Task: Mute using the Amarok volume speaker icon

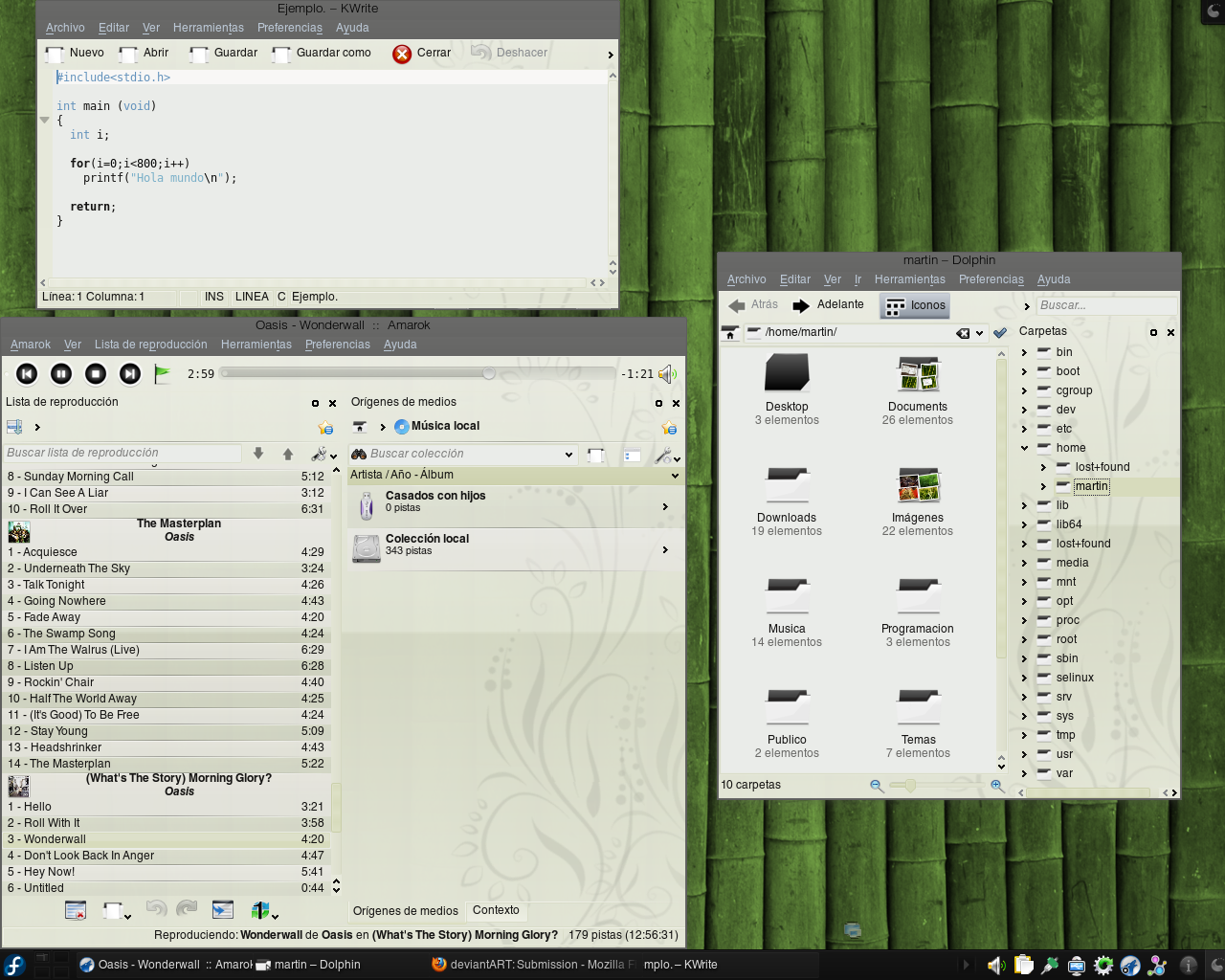Action: coord(667,374)
